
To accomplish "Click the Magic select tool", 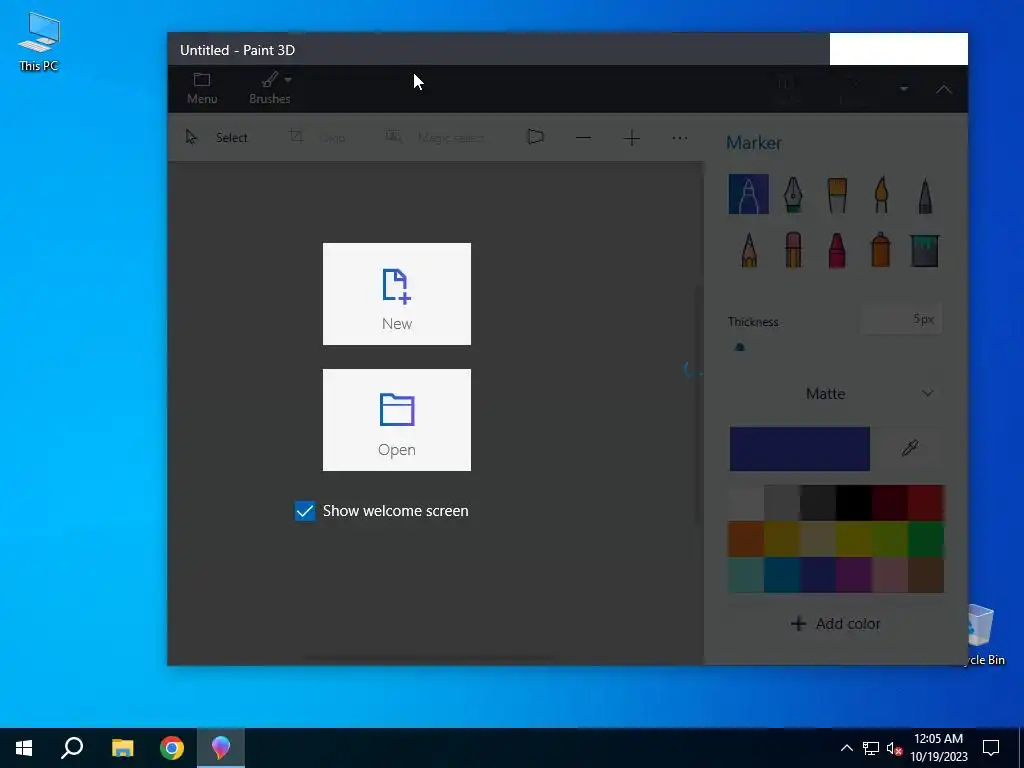I will point(435,137).
